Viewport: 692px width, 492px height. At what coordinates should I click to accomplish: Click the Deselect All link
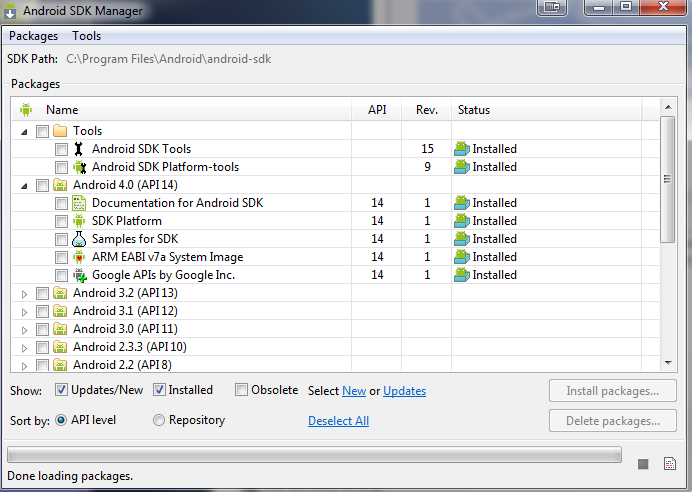click(x=338, y=421)
